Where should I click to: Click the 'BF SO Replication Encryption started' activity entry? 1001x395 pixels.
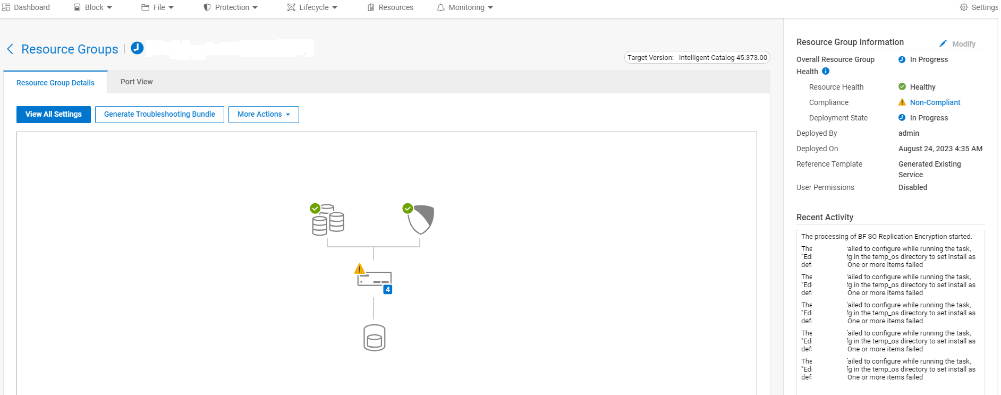pyautogui.click(x=887, y=236)
